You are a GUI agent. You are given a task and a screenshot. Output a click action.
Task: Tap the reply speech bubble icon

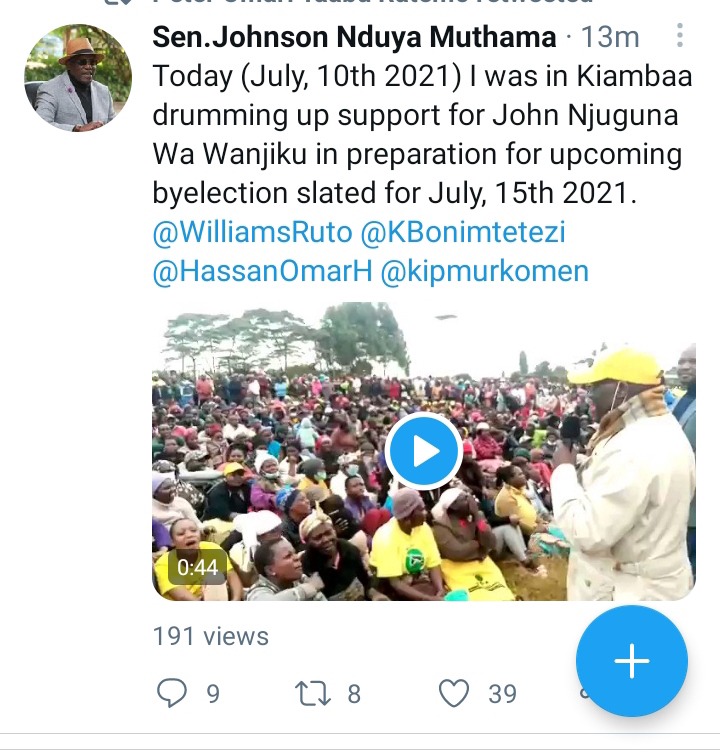(x=171, y=692)
